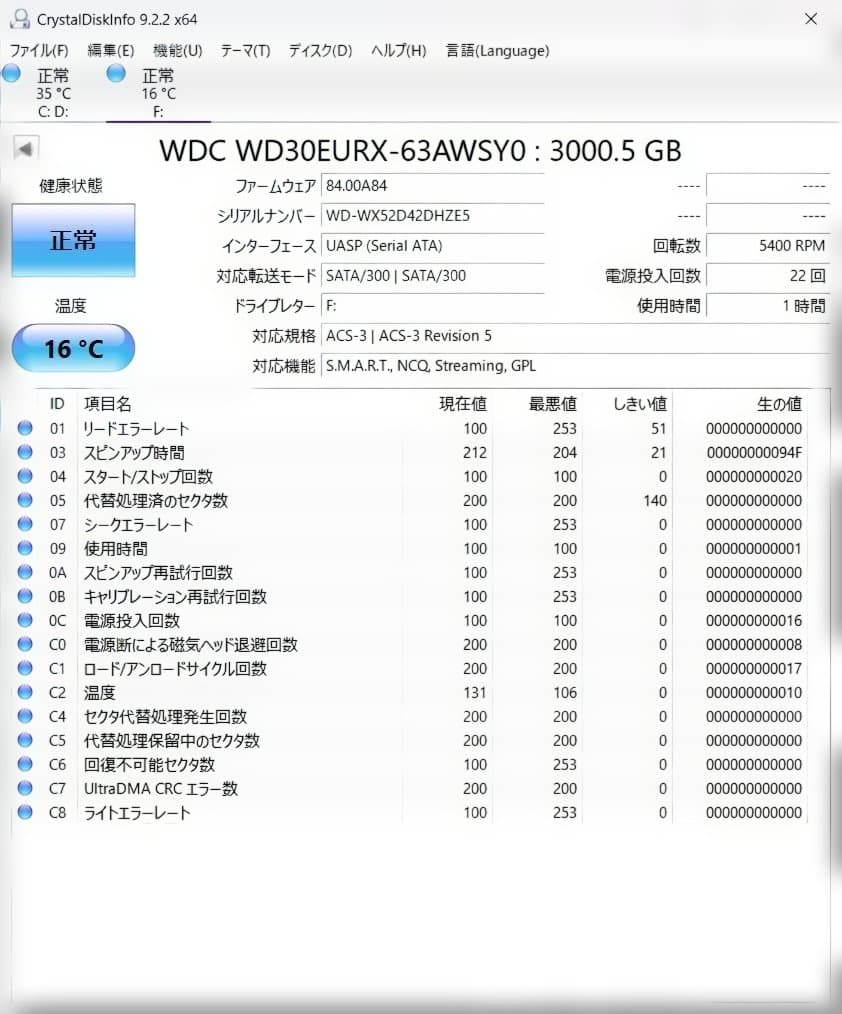Open the ディスク(D) menu
Image resolution: width=842 pixels, height=1014 pixels.
point(318,50)
